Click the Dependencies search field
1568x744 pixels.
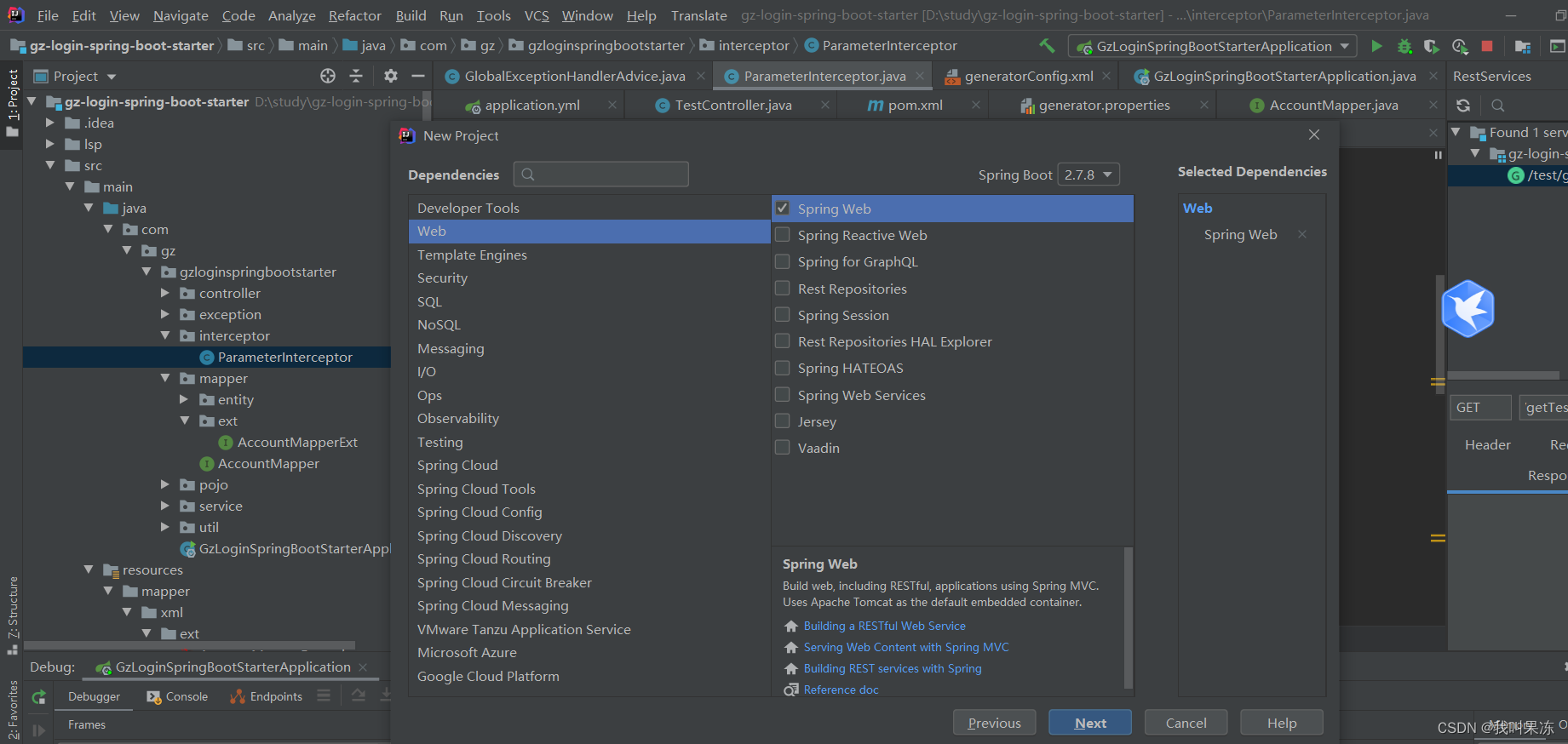click(601, 175)
